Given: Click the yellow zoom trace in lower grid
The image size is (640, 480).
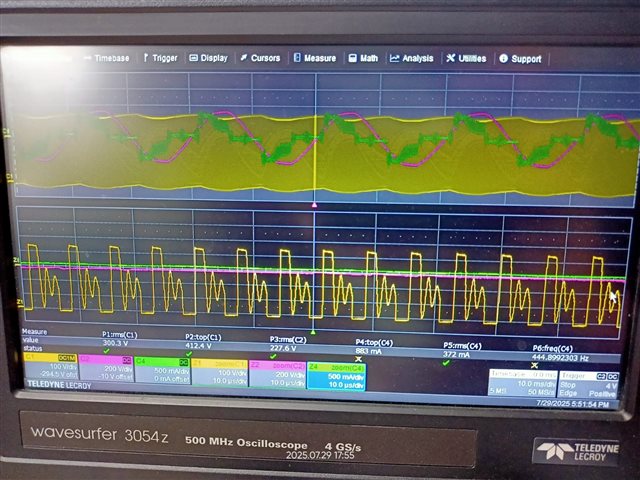Looking at the screenshot, I should (322, 286).
